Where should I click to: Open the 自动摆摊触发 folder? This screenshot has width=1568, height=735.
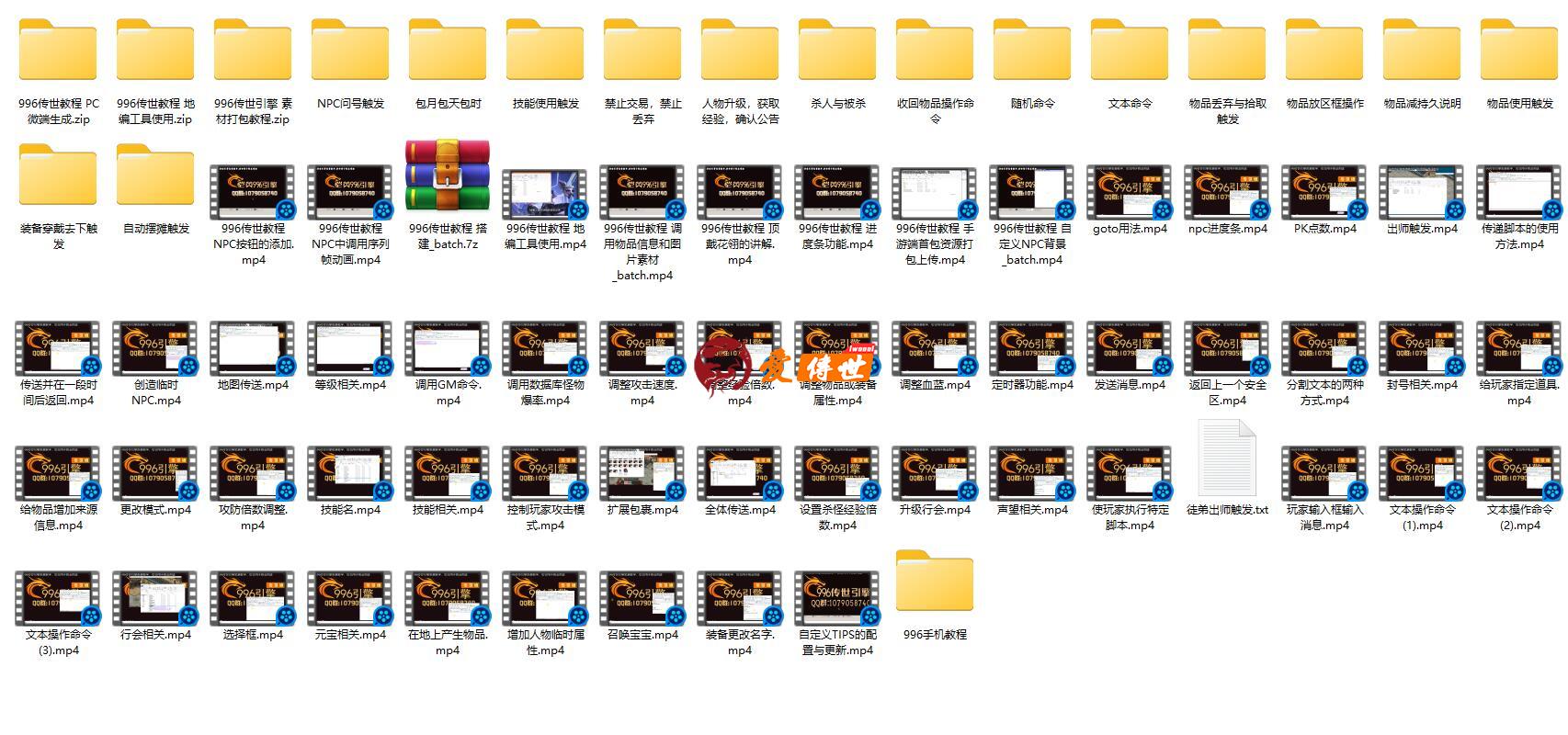pyautogui.click(x=155, y=179)
